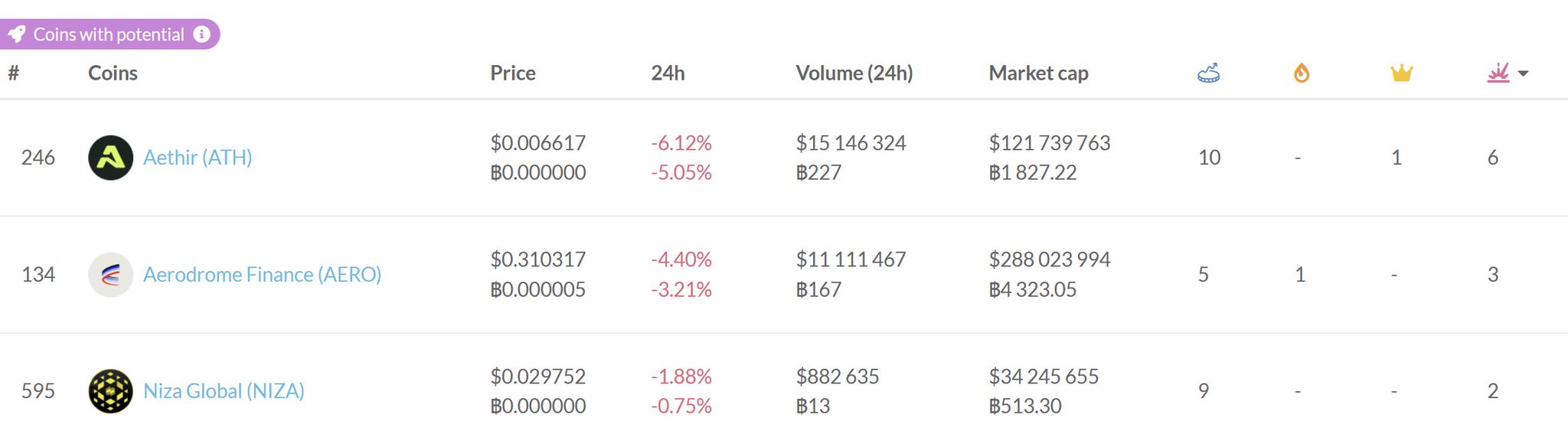The width and height of the screenshot is (1568, 447).
Task: Click the rocket icon in the purple badge
Action: tap(17, 34)
